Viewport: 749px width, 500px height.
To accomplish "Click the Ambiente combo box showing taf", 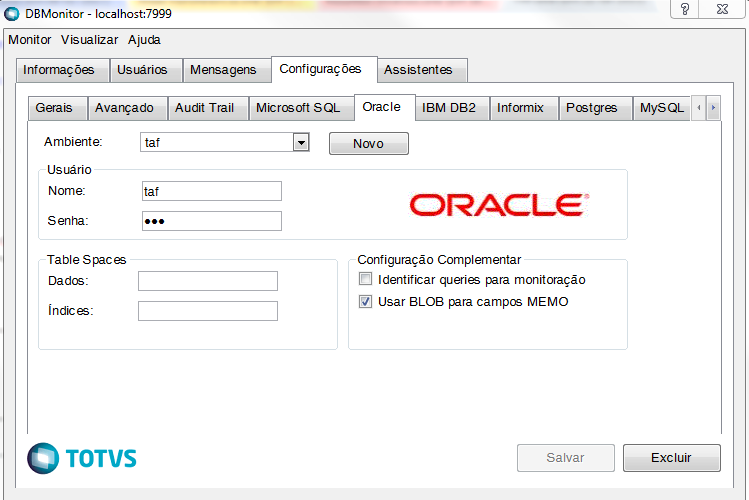I will 225,142.
